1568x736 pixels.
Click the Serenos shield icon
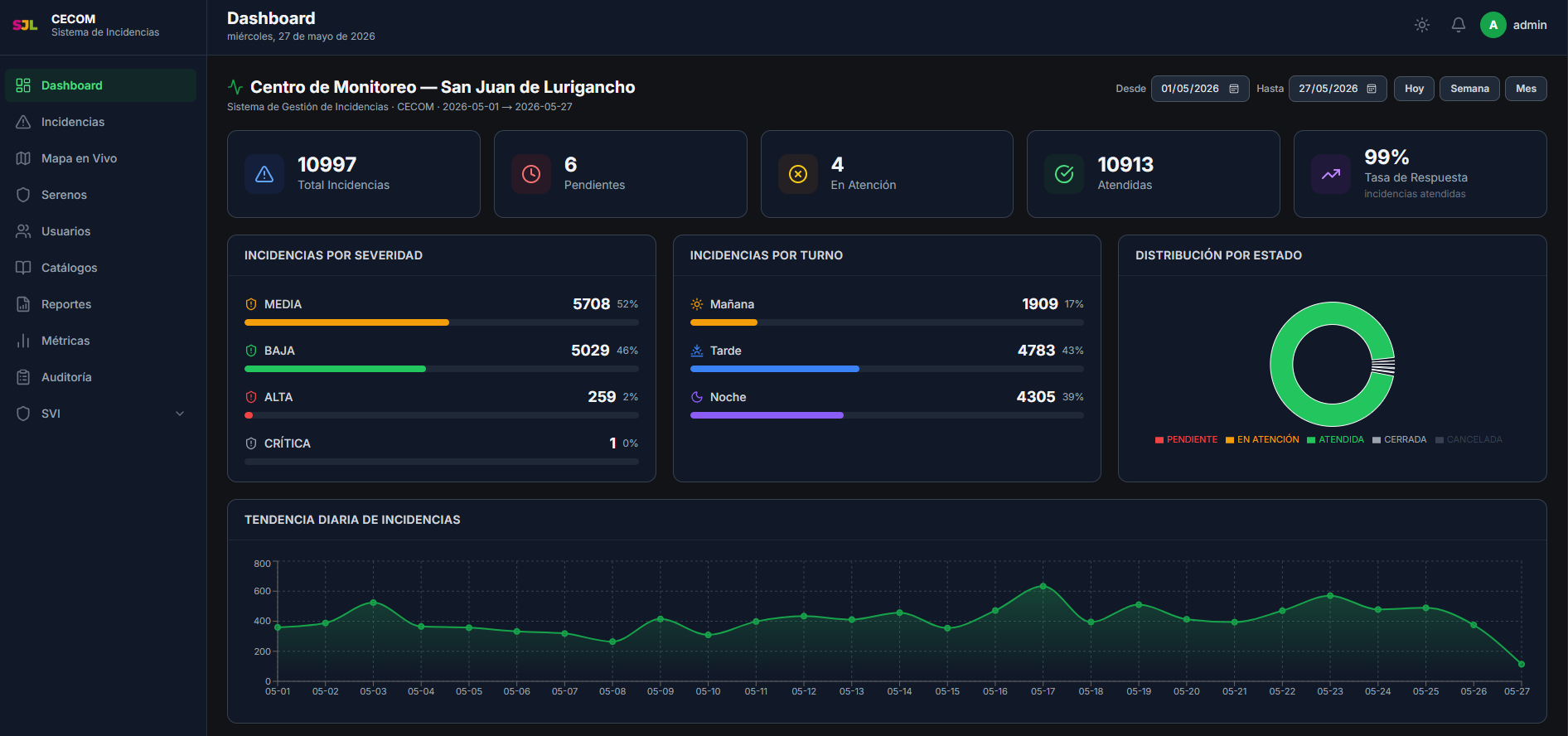23,195
